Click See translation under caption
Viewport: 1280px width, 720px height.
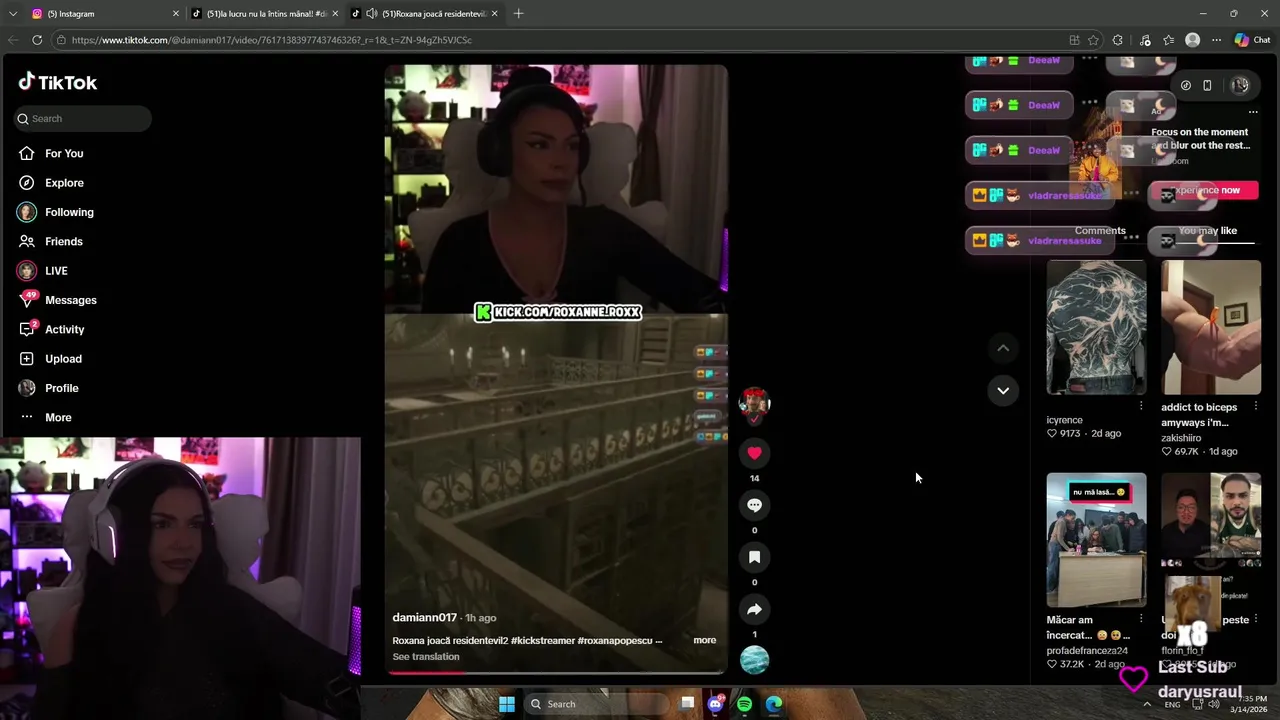click(x=426, y=657)
